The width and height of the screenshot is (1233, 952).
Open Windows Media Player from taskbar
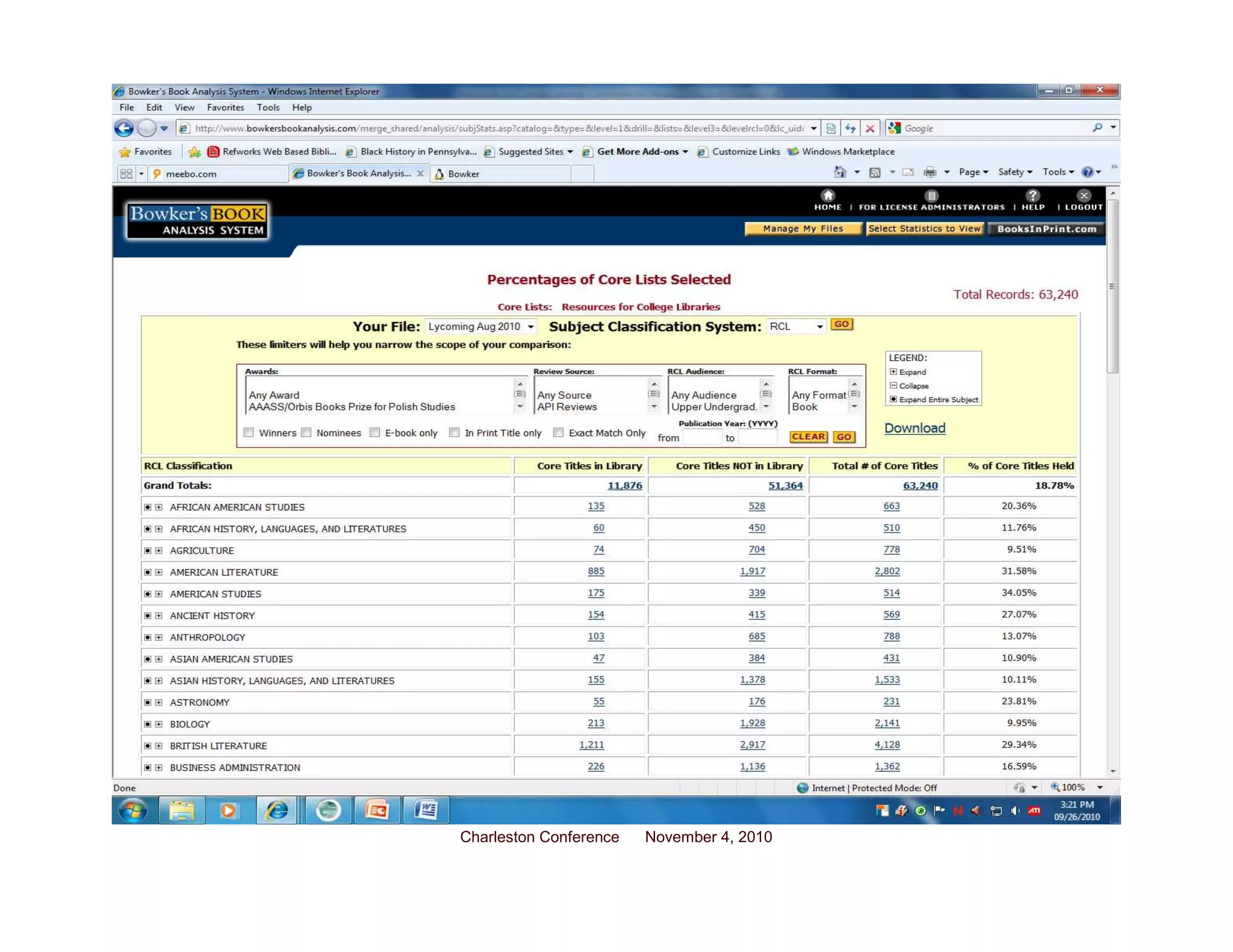tap(228, 811)
